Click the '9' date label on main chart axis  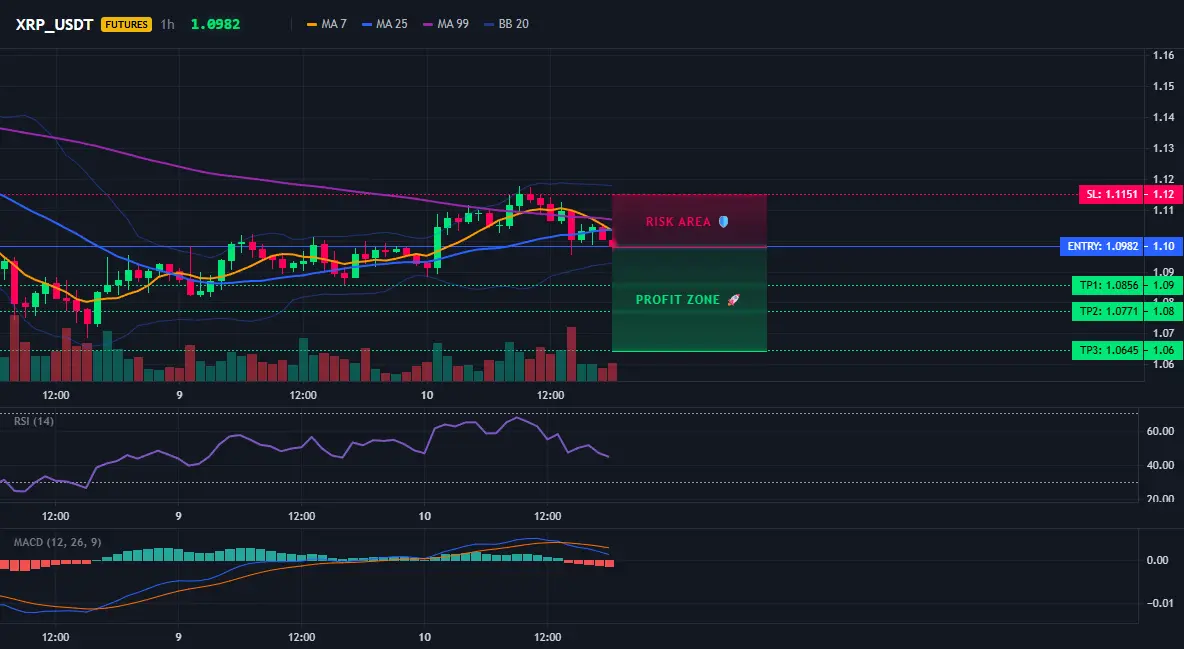(x=179, y=395)
